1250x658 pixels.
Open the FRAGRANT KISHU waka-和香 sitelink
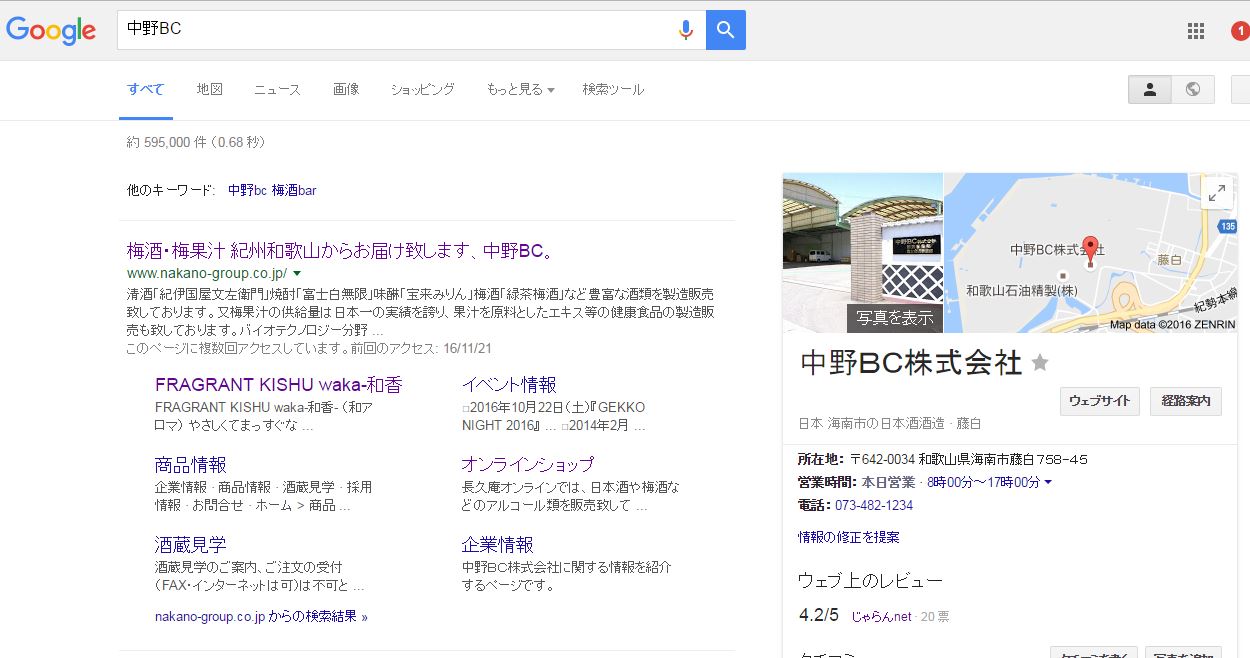tap(279, 385)
